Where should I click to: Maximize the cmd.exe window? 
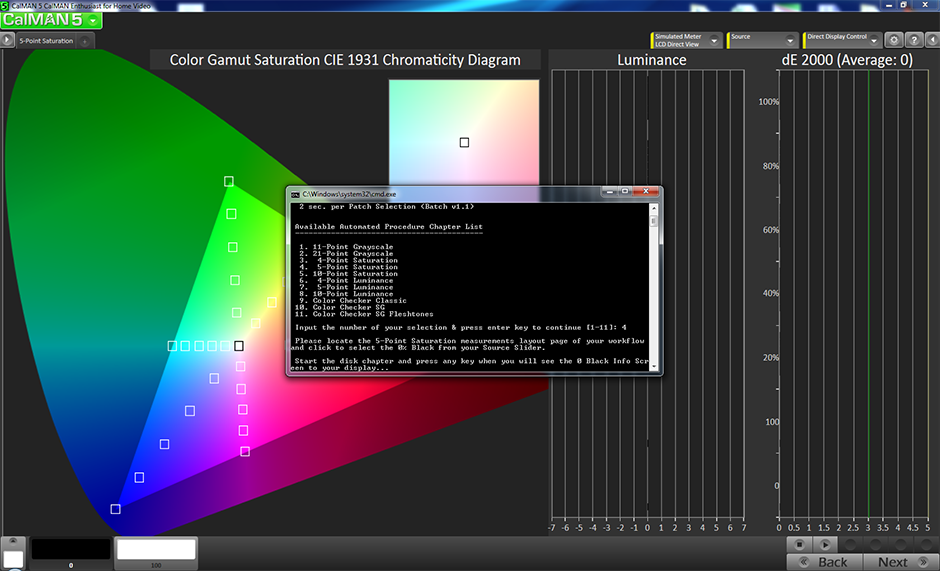(x=625, y=191)
